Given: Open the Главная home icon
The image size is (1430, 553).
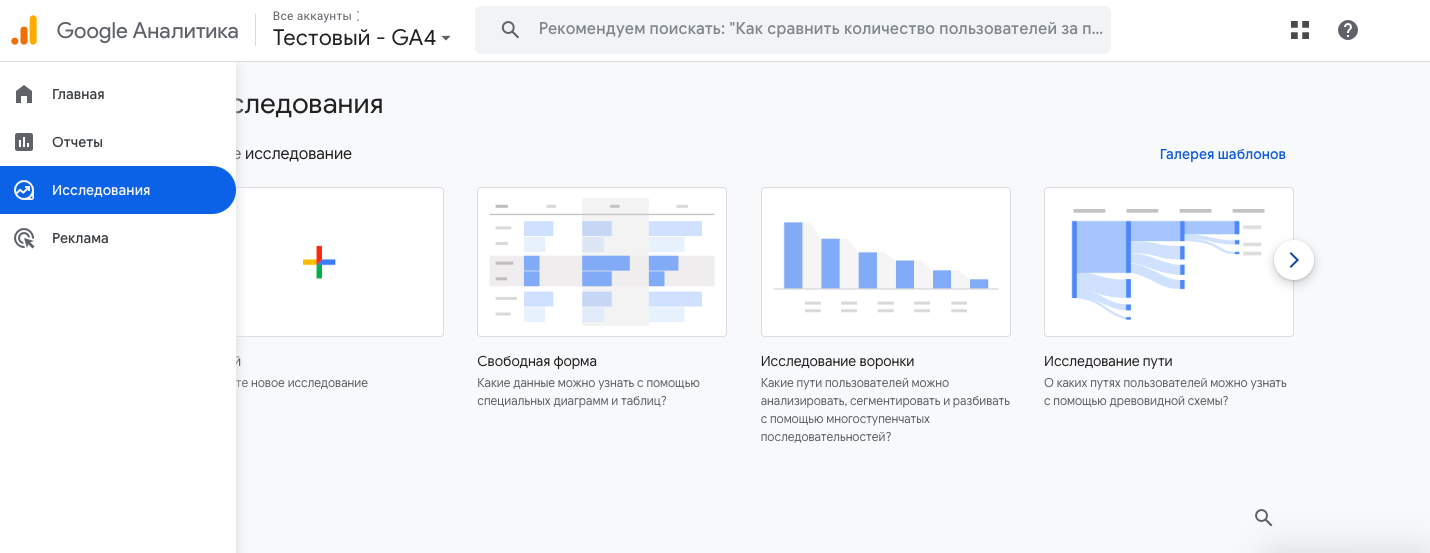Looking at the screenshot, I should click(24, 94).
